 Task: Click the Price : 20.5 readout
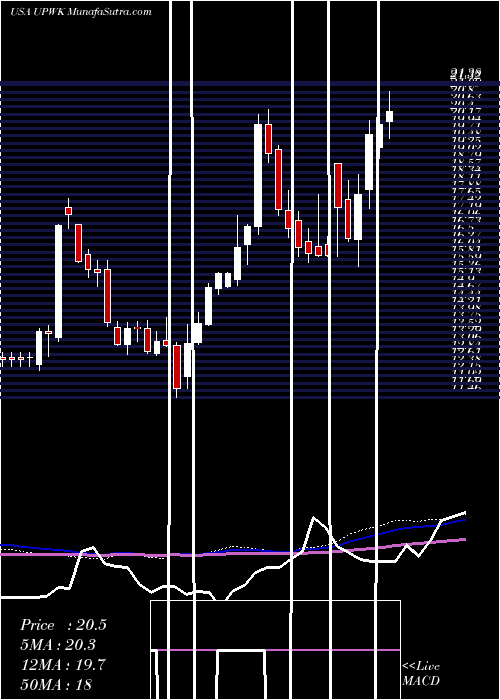(63, 625)
